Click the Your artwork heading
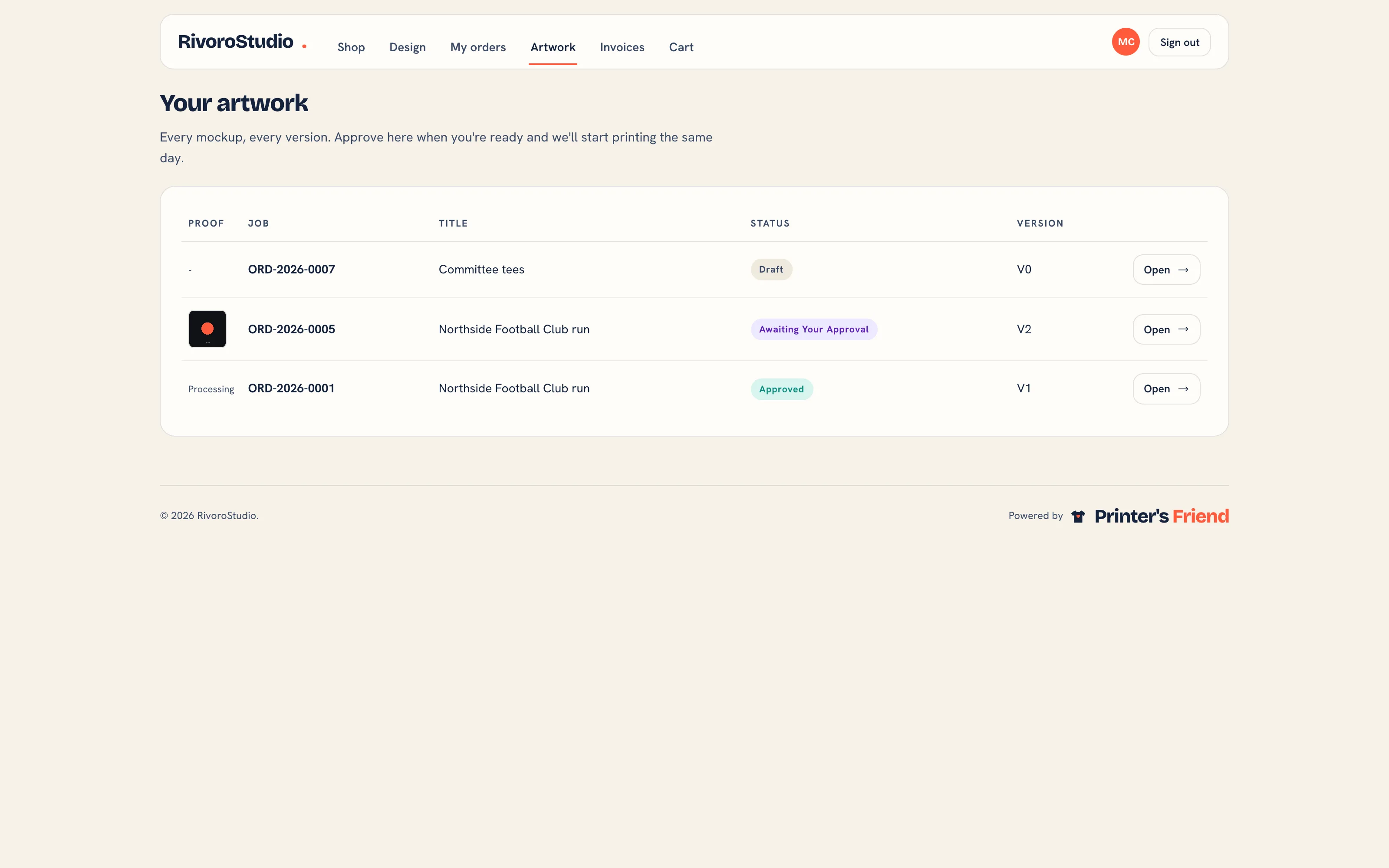 [234, 103]
